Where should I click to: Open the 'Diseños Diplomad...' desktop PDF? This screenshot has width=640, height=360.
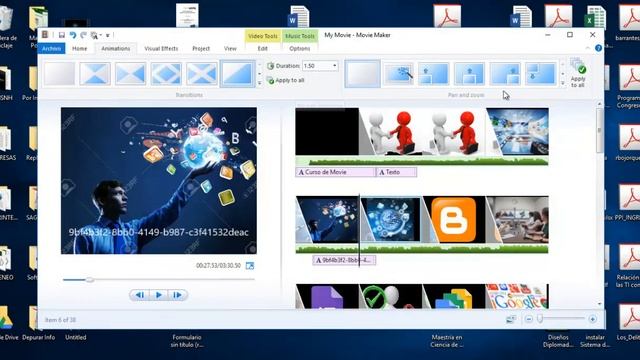(558, 341)
